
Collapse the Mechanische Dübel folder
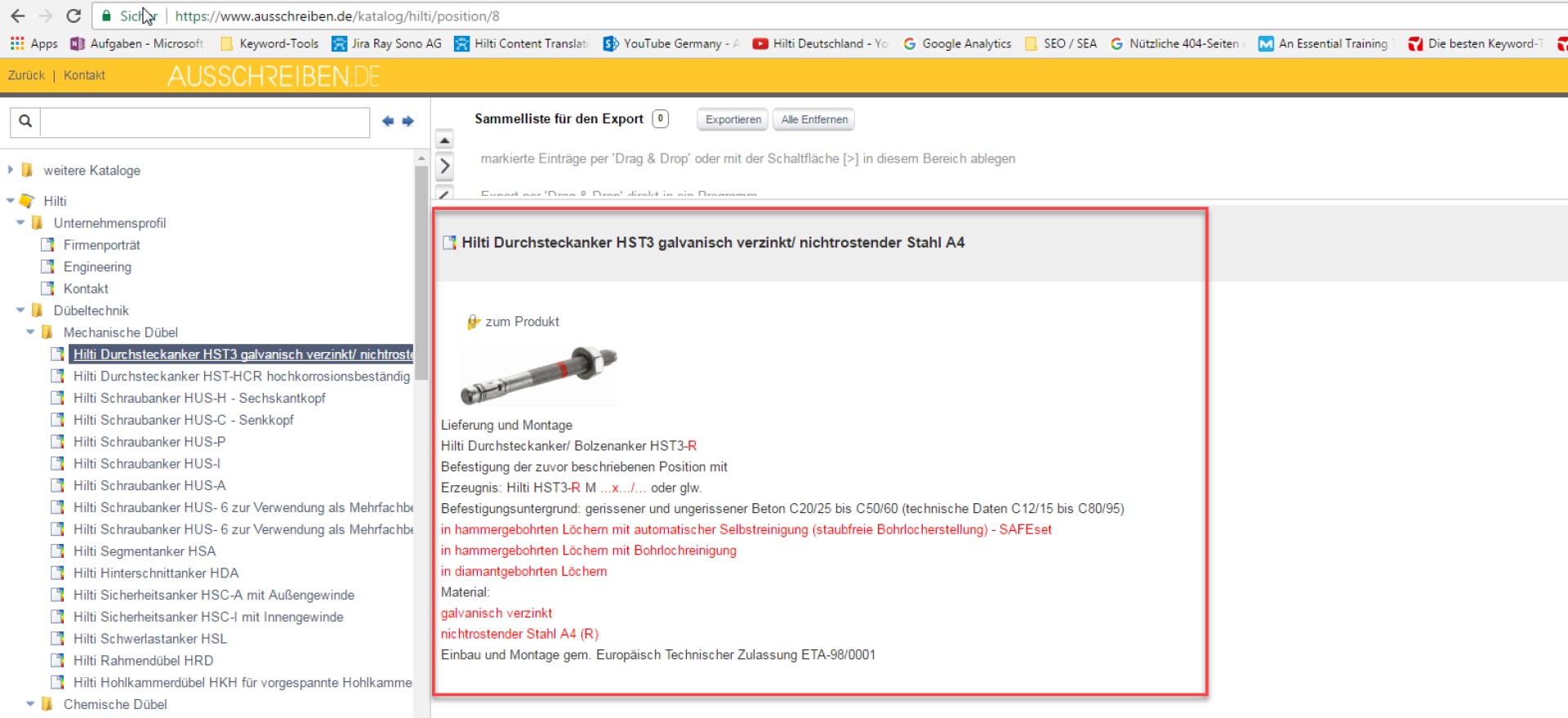point(30,332)
